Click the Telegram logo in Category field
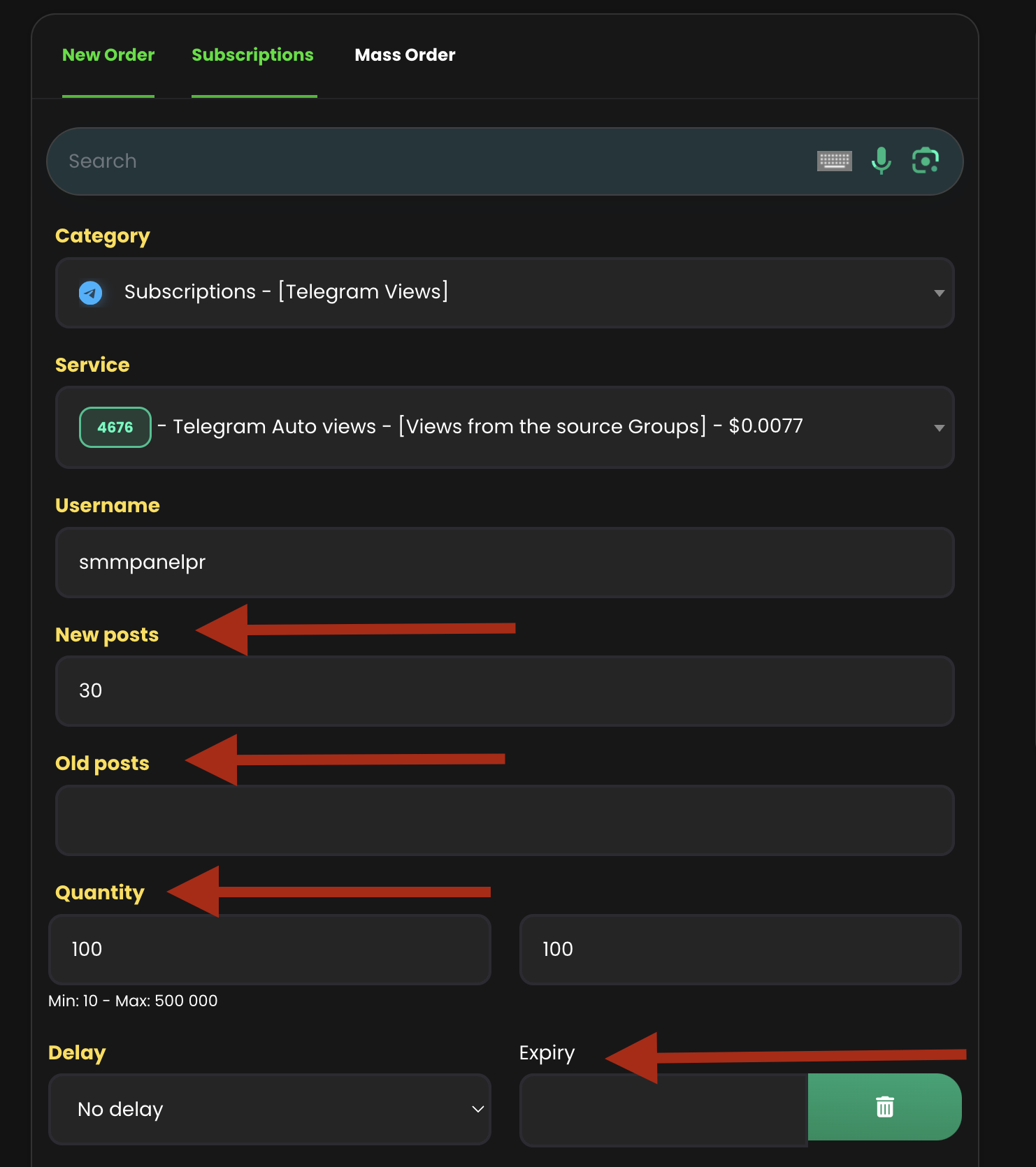This screenshot has height=1167, width=1036. tap(91, 293)
